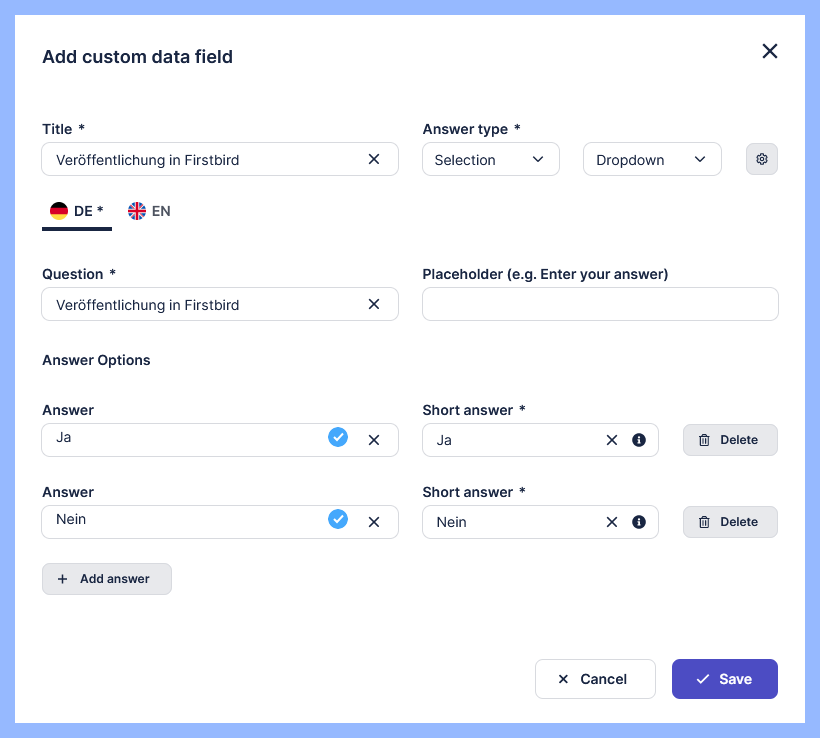Show info for 'Ja' short answer
Screen dimensions: 820x738
coord(639,440)
